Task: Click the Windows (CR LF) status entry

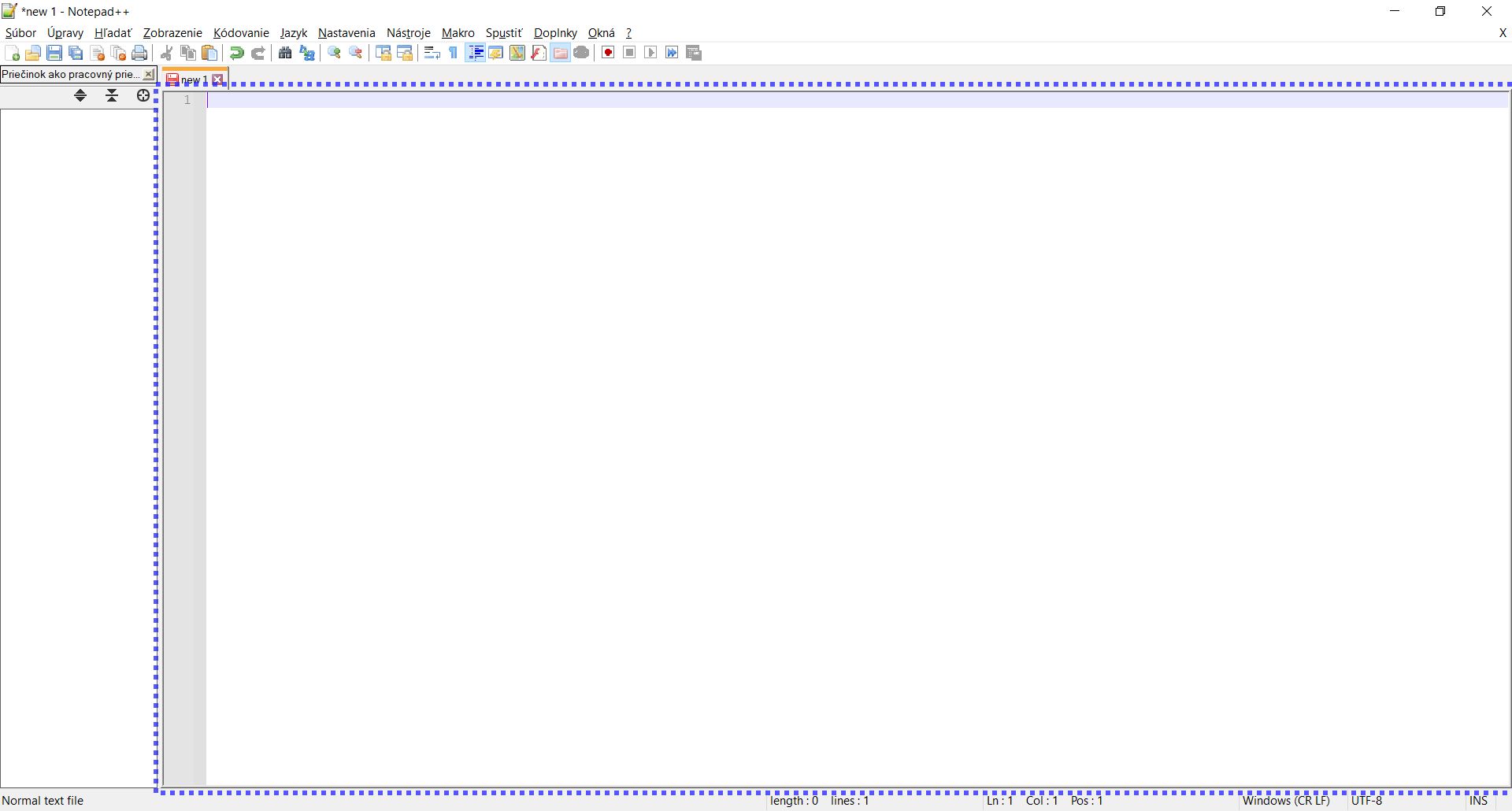Action: click(x=1286, y=801)
